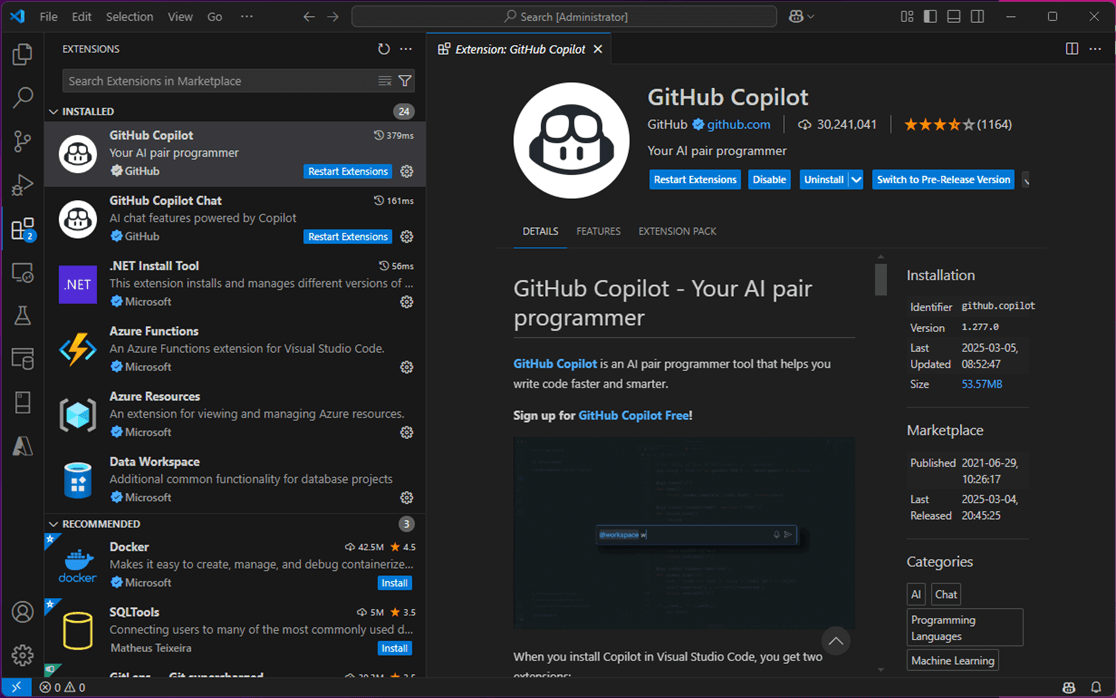Open manage gear for .NET Install Tool

(x=406, y=302)
